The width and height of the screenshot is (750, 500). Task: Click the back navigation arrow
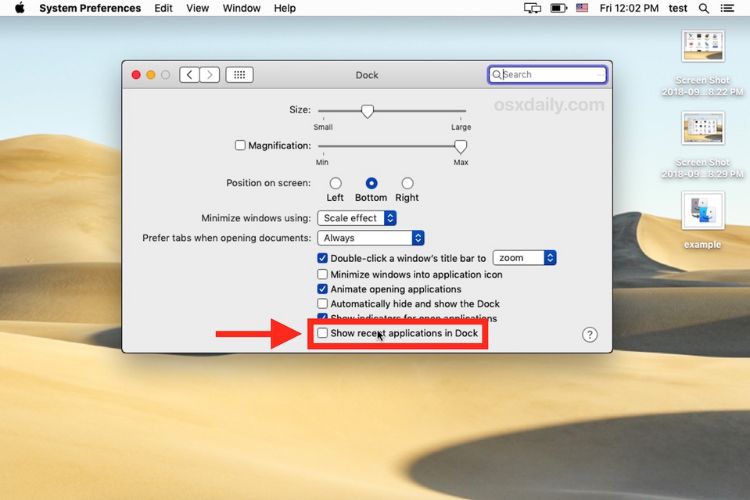point(189,75)
